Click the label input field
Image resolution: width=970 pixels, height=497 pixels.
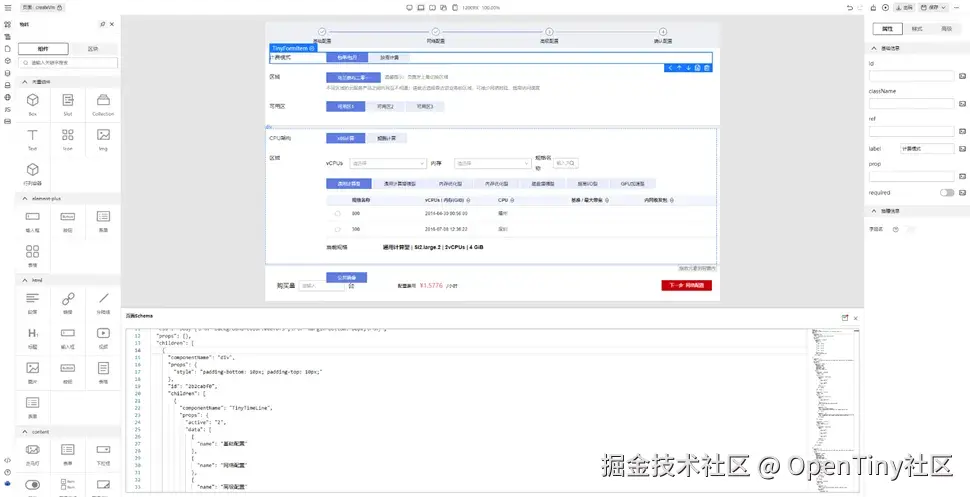click(x=927, y=149)
